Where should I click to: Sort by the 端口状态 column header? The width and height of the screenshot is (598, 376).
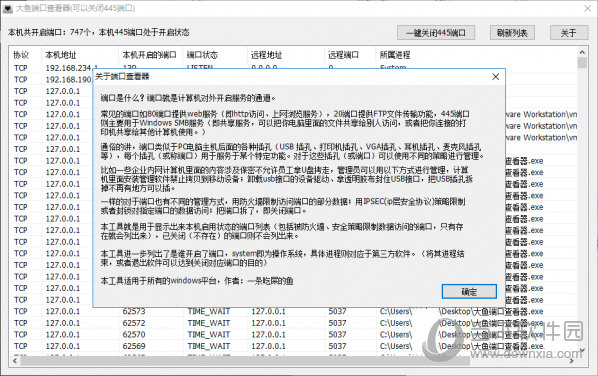tap(215, 55)
